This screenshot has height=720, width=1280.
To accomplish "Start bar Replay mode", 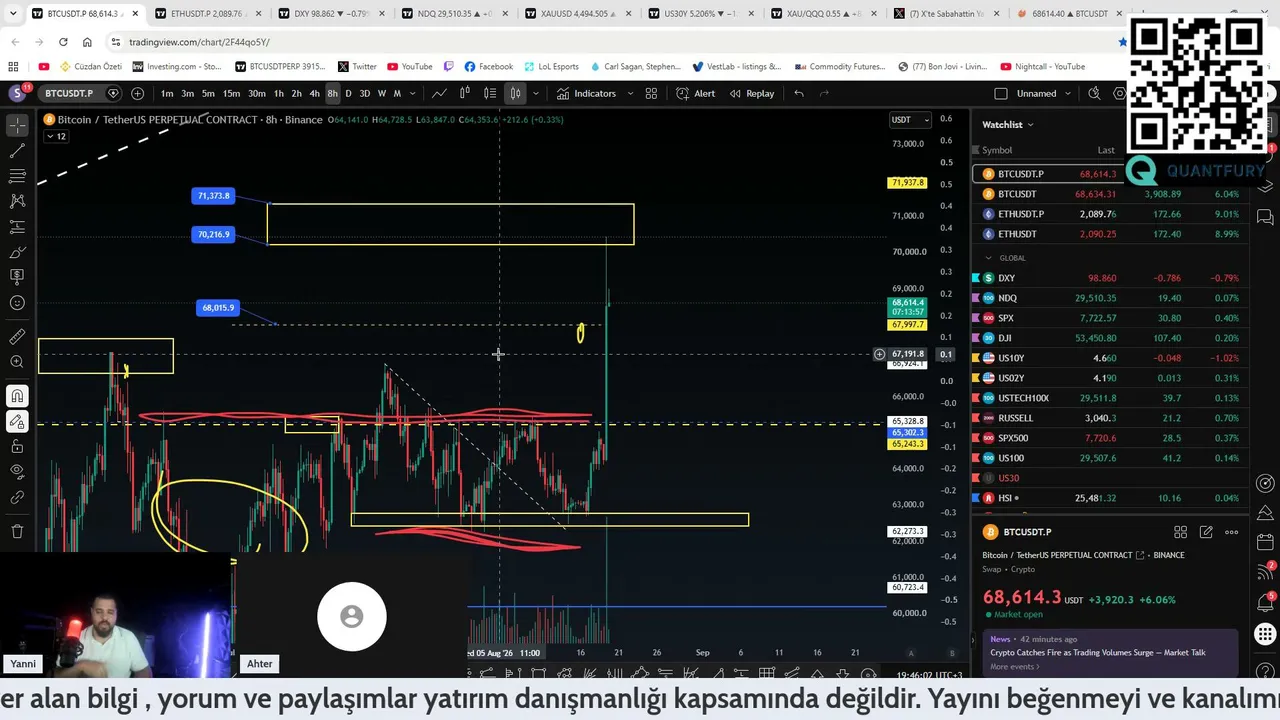I will point(752,93).
